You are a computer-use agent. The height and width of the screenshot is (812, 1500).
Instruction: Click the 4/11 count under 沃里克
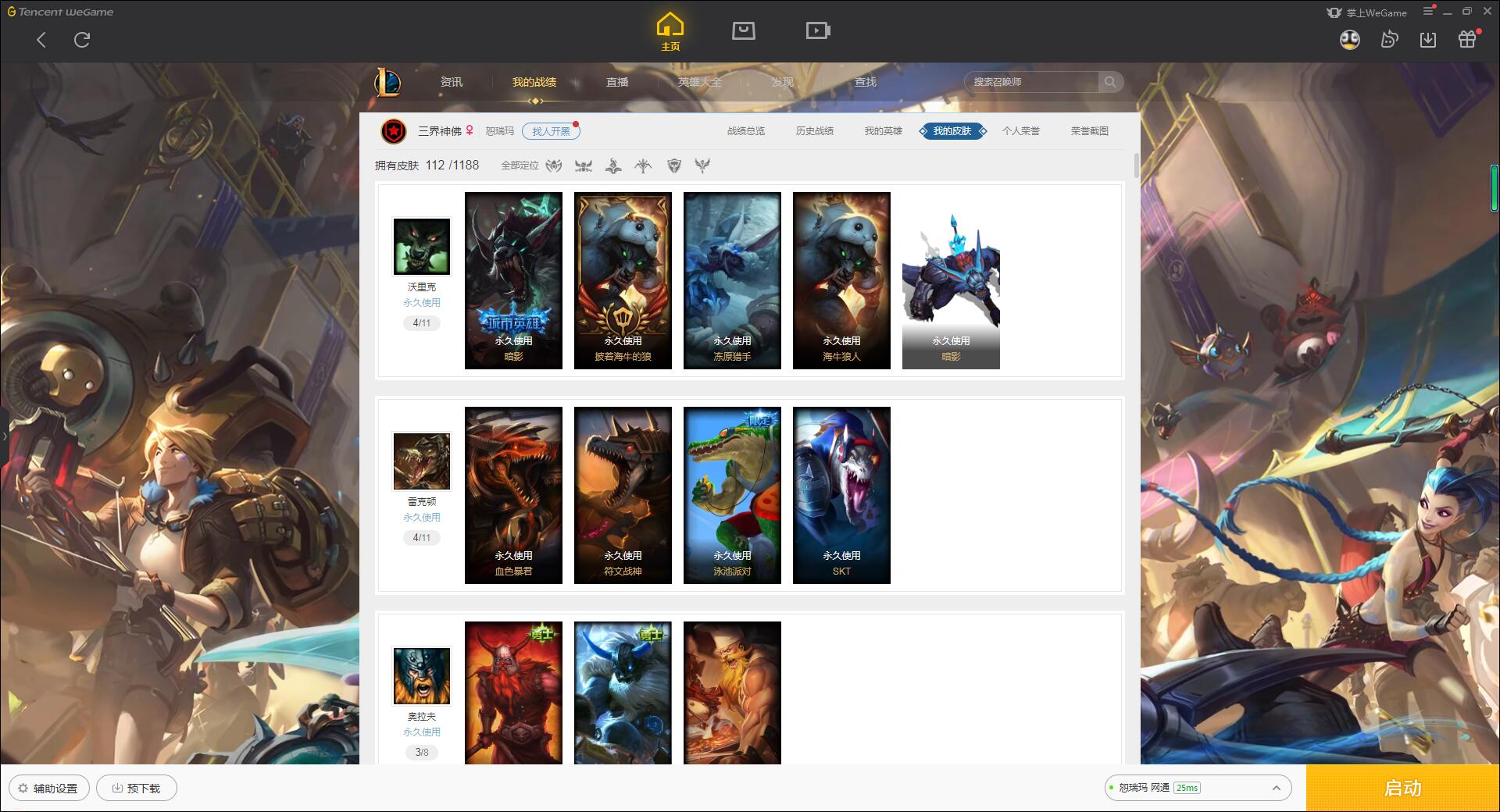(422, 323)
